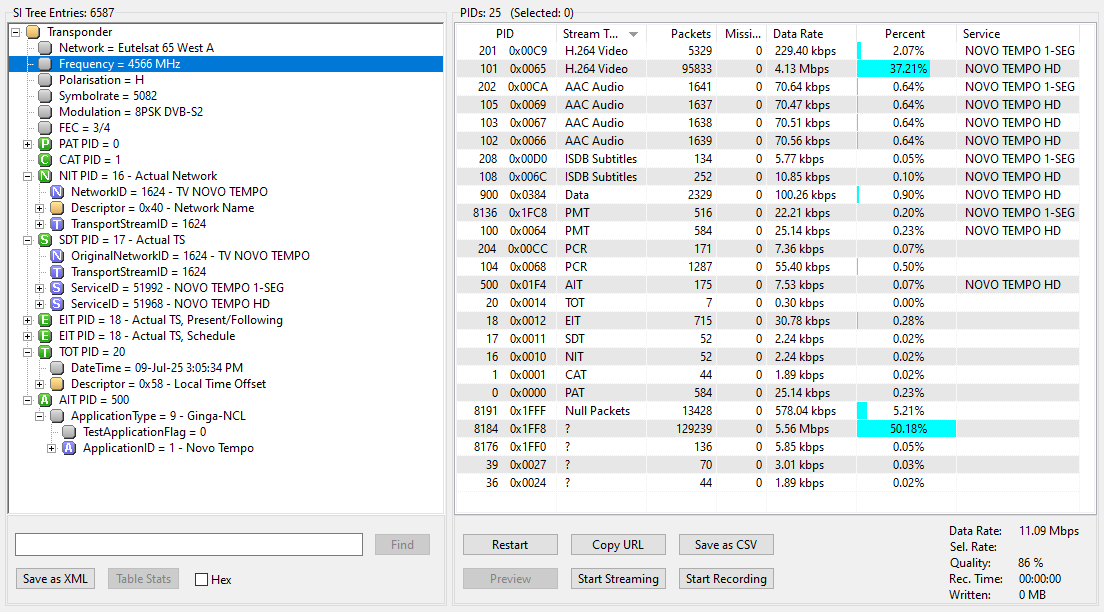Click the search text field beside Find
1104x612 pixels.
pos(189,544)
